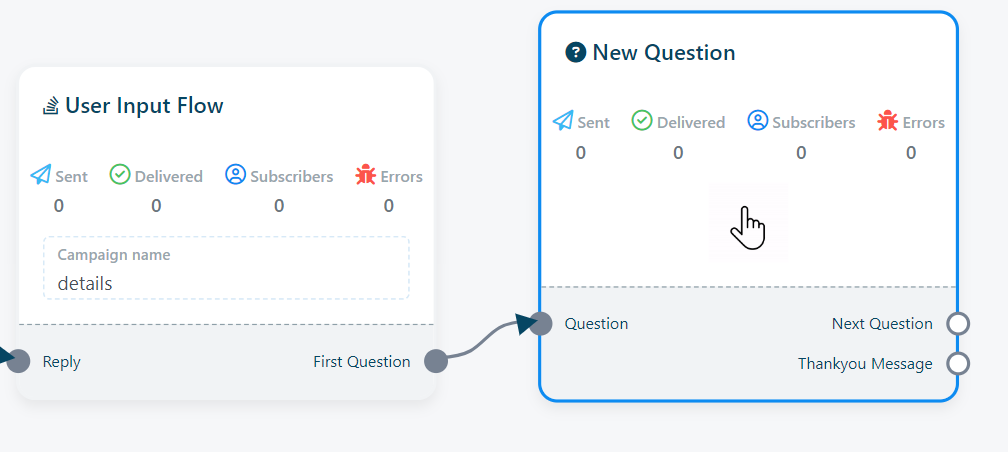Screen dimensions: 1008x452
Task: Select the New Question node title
Action: [x=664, y=52]
